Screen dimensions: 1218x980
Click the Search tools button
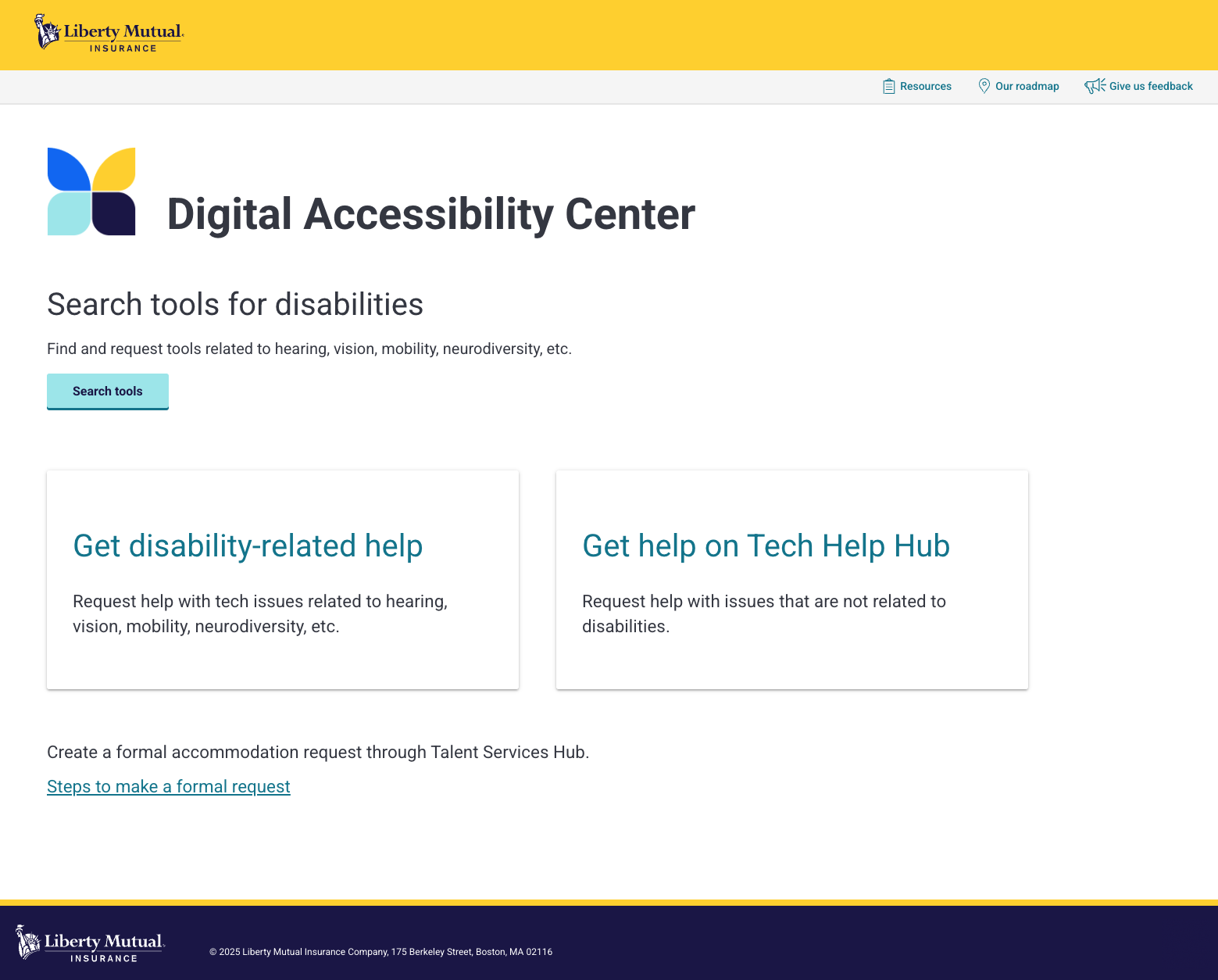[x=108, y=392]
